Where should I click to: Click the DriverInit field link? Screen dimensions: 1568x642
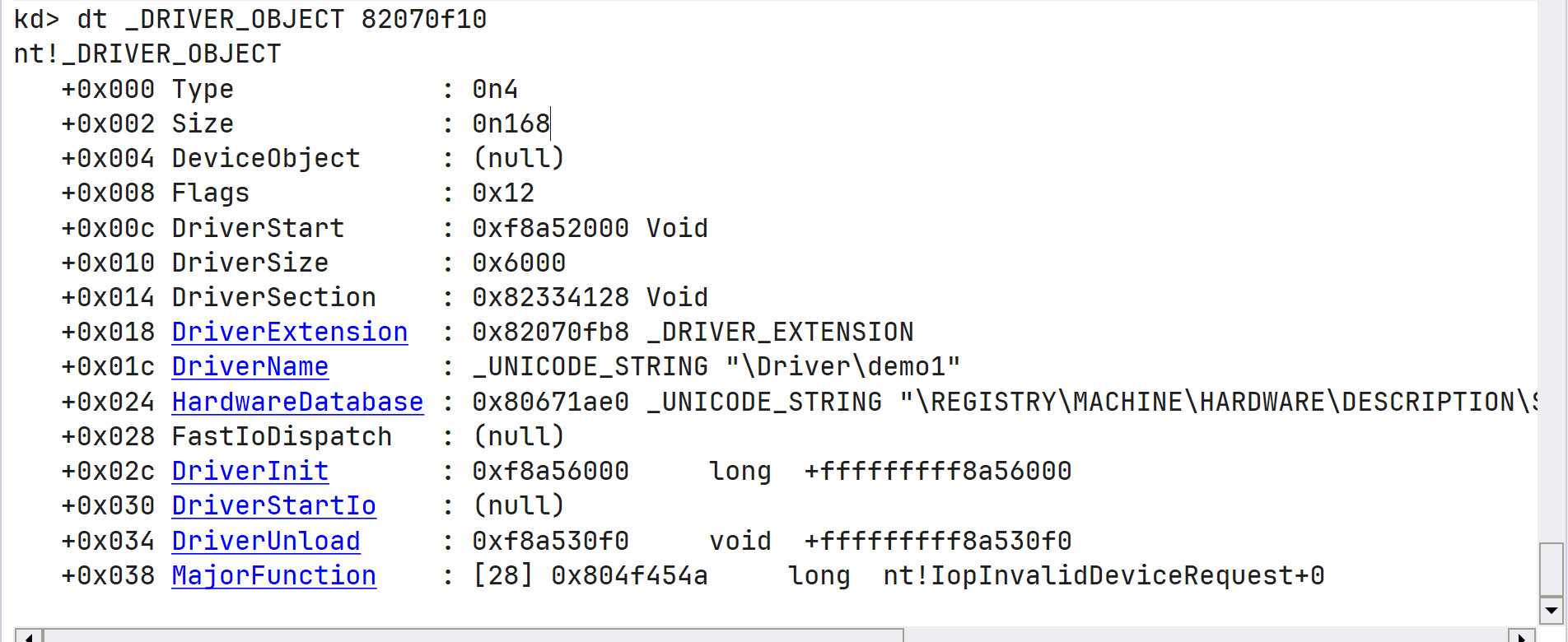pyautogui.click(x=250, y=471)
